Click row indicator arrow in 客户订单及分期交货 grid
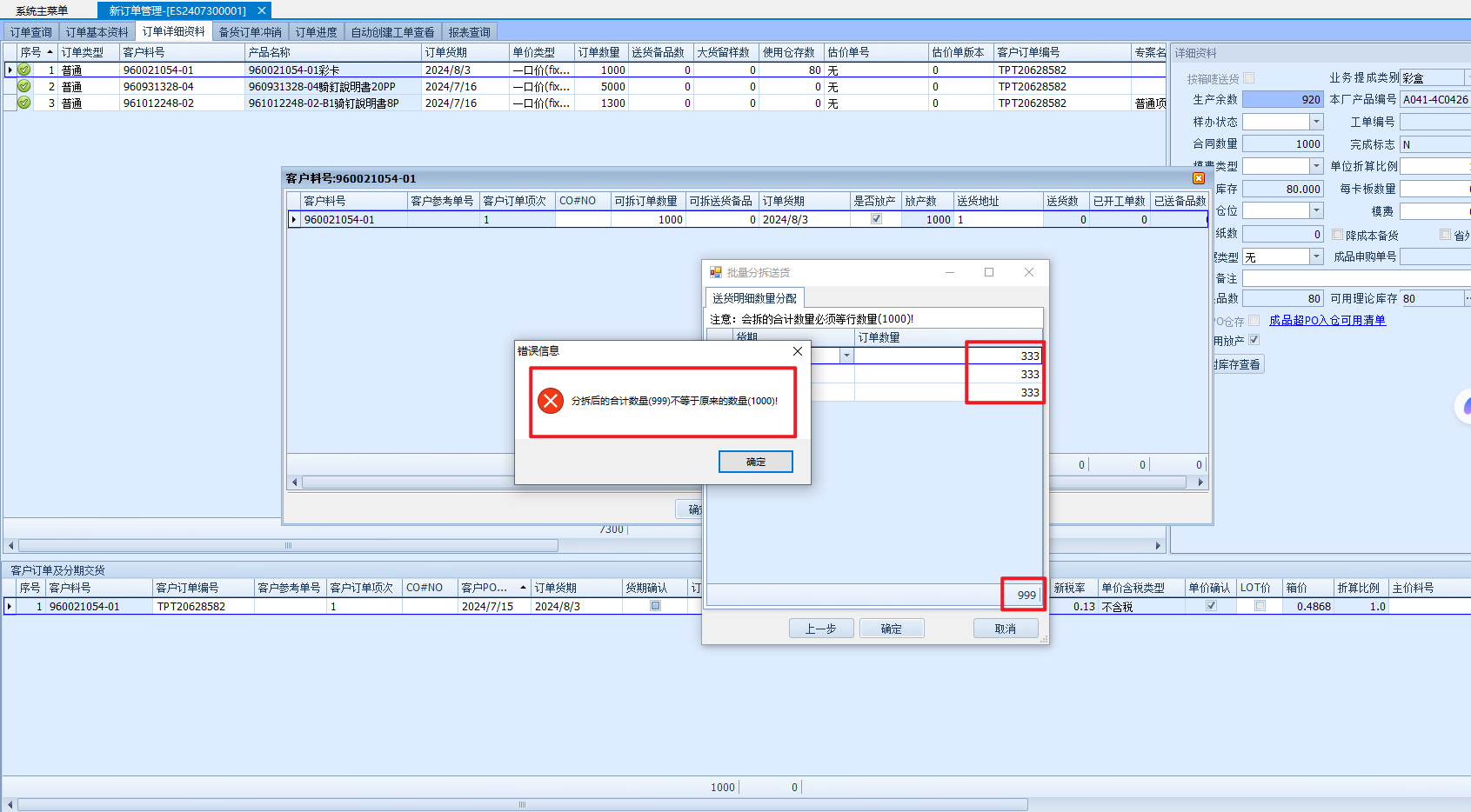This screenshot has width=1471, height=812. click(x=10, y=606)
